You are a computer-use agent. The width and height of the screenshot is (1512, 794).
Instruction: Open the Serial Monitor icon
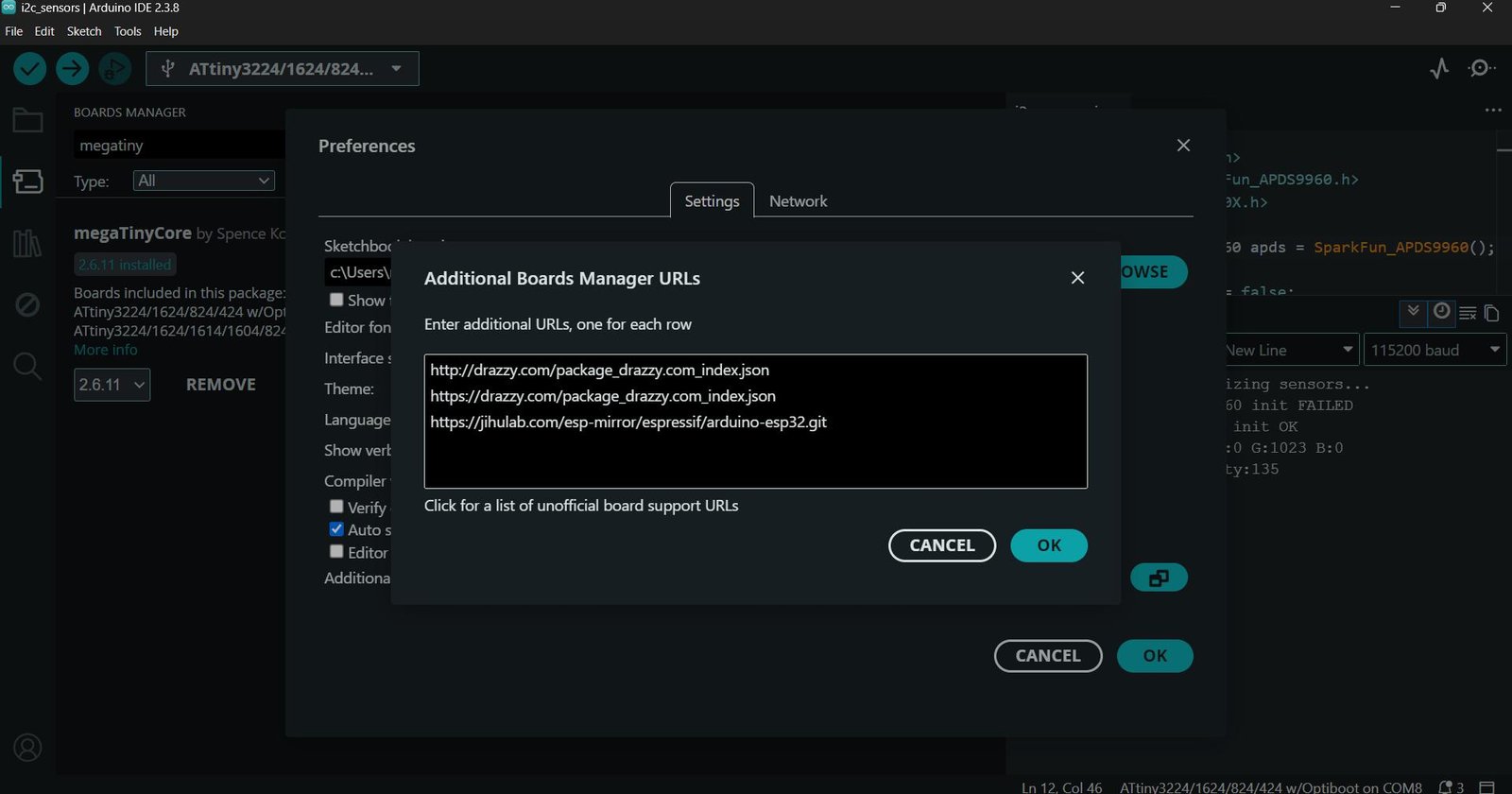pyautogui.click(x=1481, y=68)
